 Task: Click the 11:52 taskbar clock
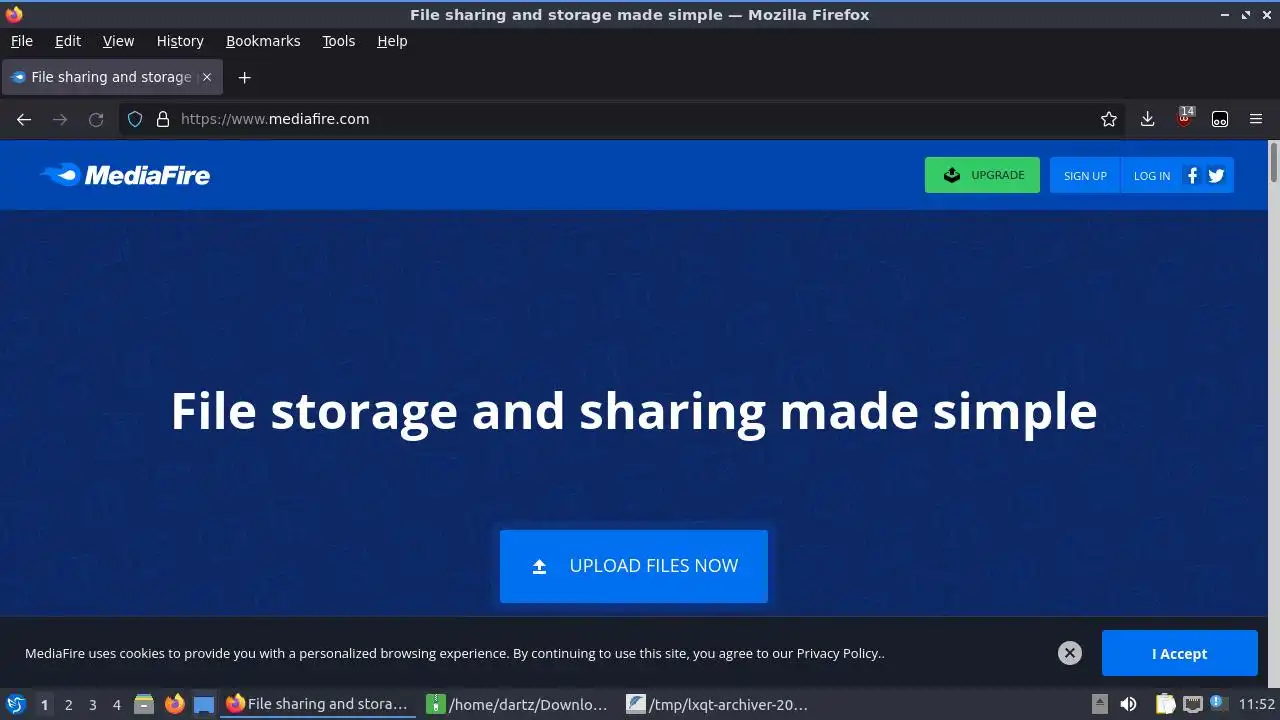[x=1257, y=704]
